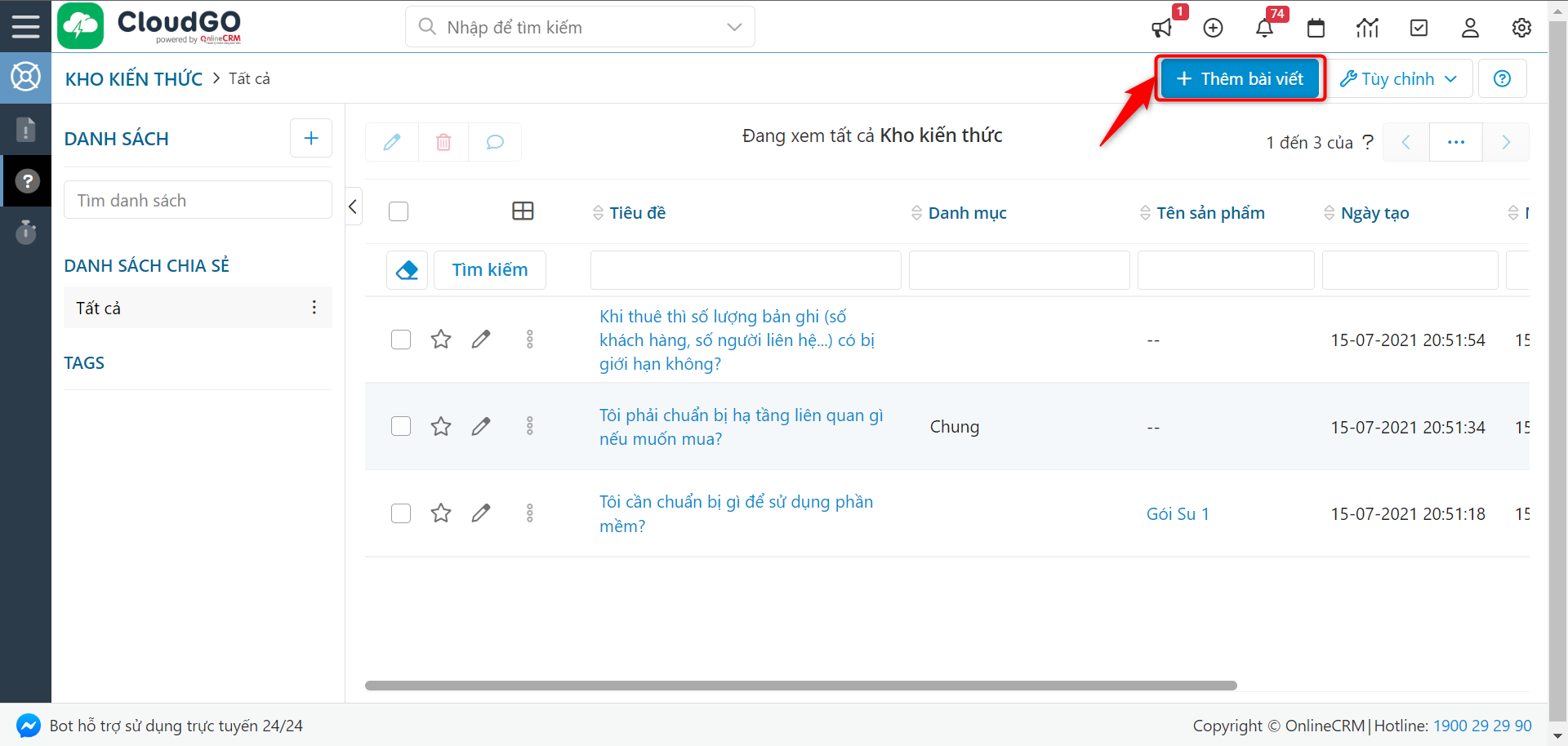Open the announcements megaphone icon

coord(1162,28)
